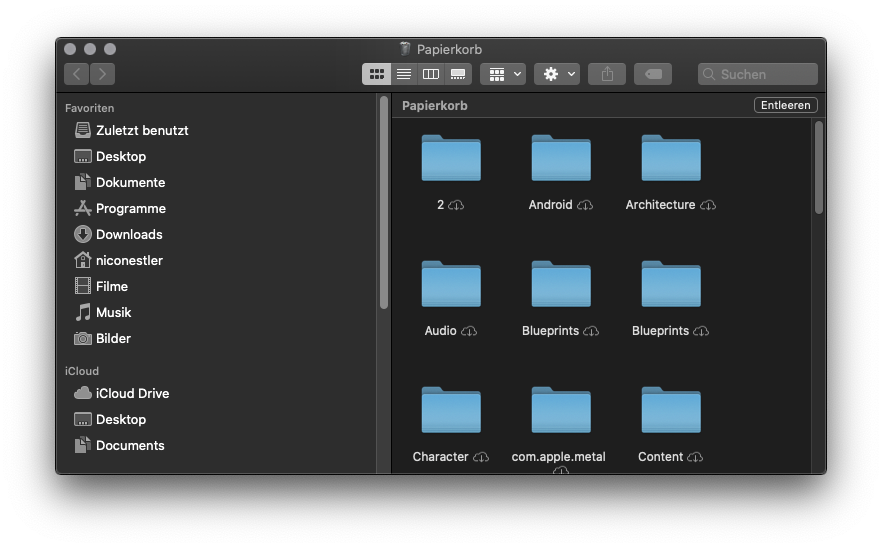Select the Android folder
The image size is (882, 548).
(560, 160)
